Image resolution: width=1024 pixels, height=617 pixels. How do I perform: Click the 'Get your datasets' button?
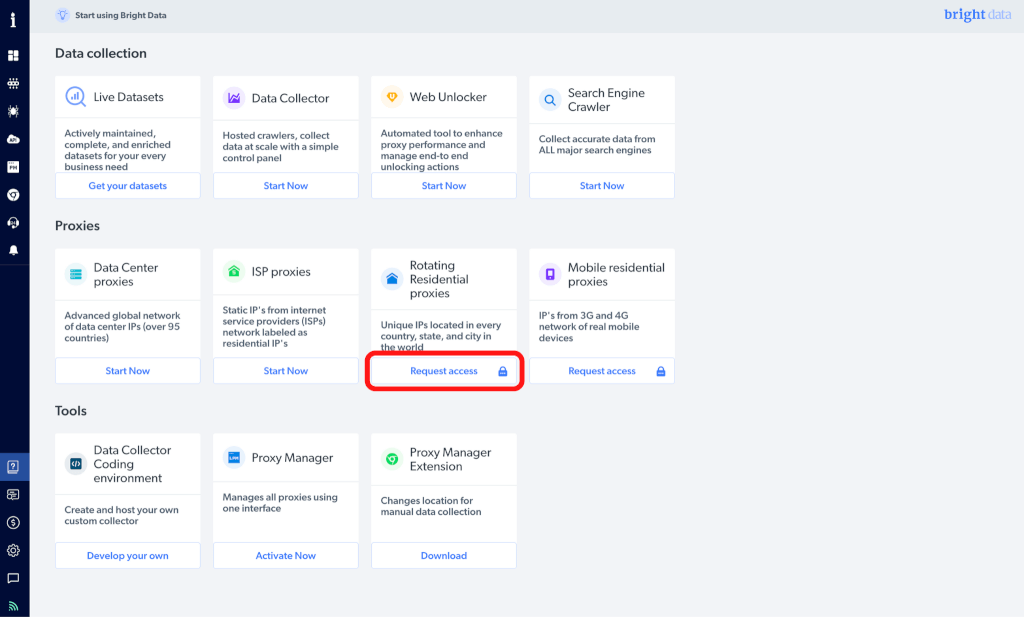128,186
